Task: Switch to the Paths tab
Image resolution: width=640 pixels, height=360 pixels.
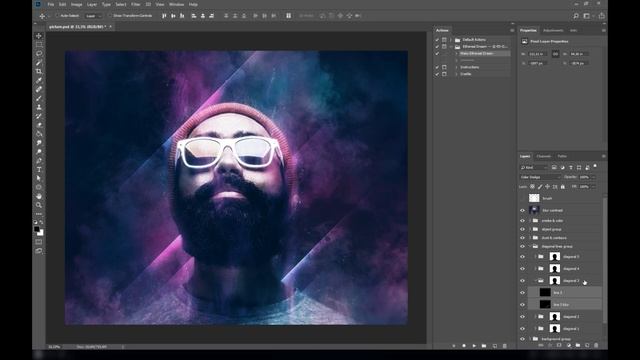Action: pyautogui.click(x=562, y=156)
